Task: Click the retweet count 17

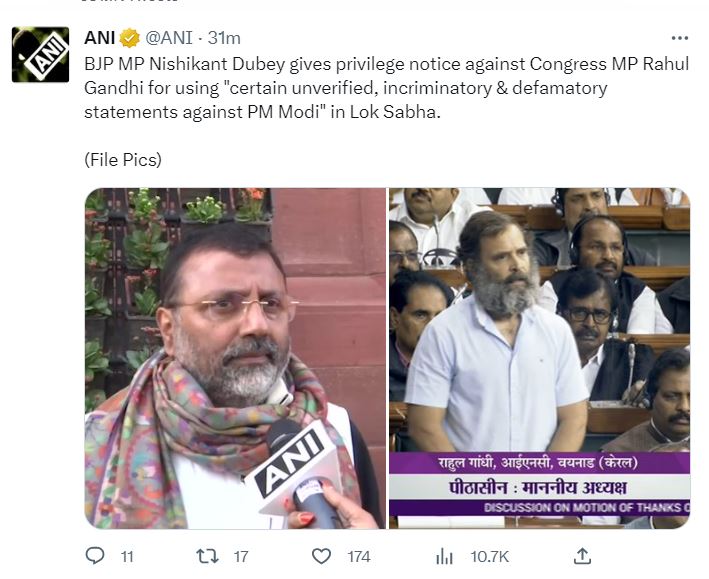Action: pyautogui.click(x=241, y=557)
